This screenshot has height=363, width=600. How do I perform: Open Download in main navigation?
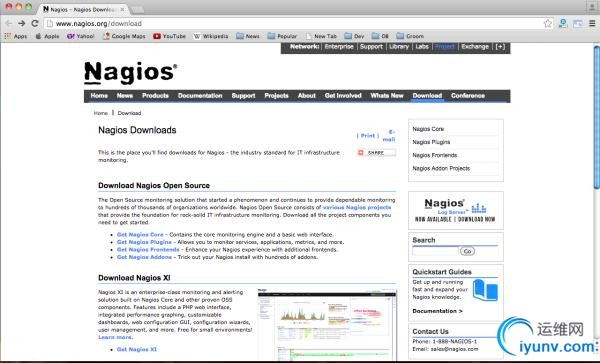[427, 96]
